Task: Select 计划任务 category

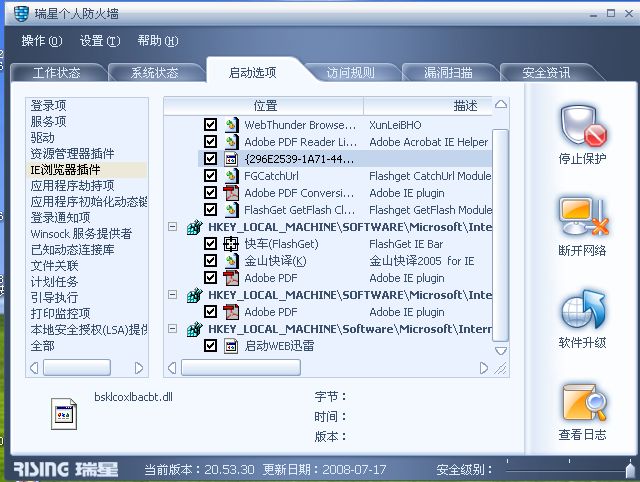Action: (54, 282)
